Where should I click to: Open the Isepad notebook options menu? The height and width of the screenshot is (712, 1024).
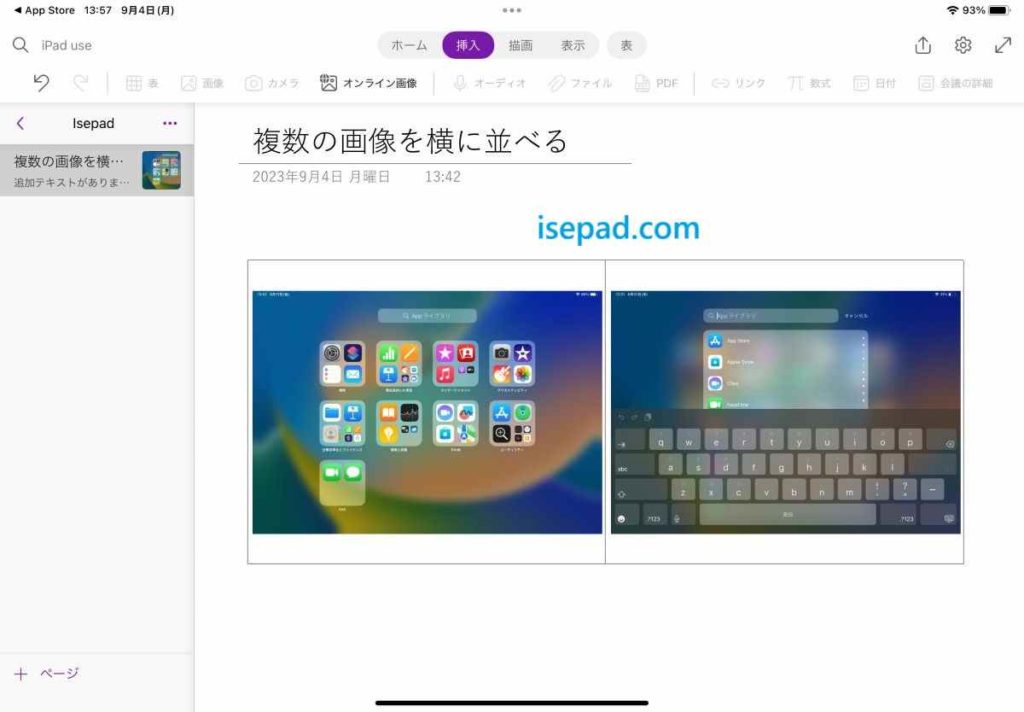pyautogui.click(x=170, y=122)
